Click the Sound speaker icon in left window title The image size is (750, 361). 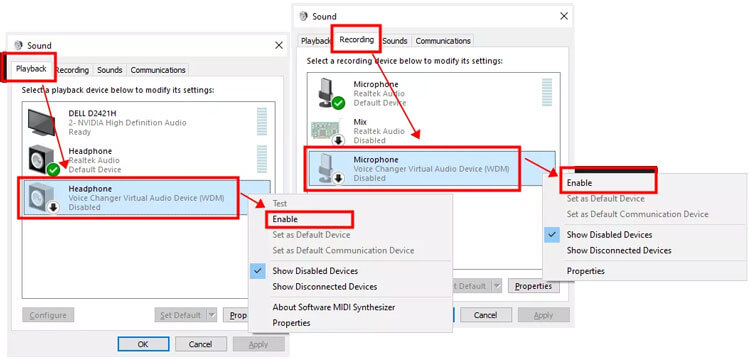(x=19, y=45)
